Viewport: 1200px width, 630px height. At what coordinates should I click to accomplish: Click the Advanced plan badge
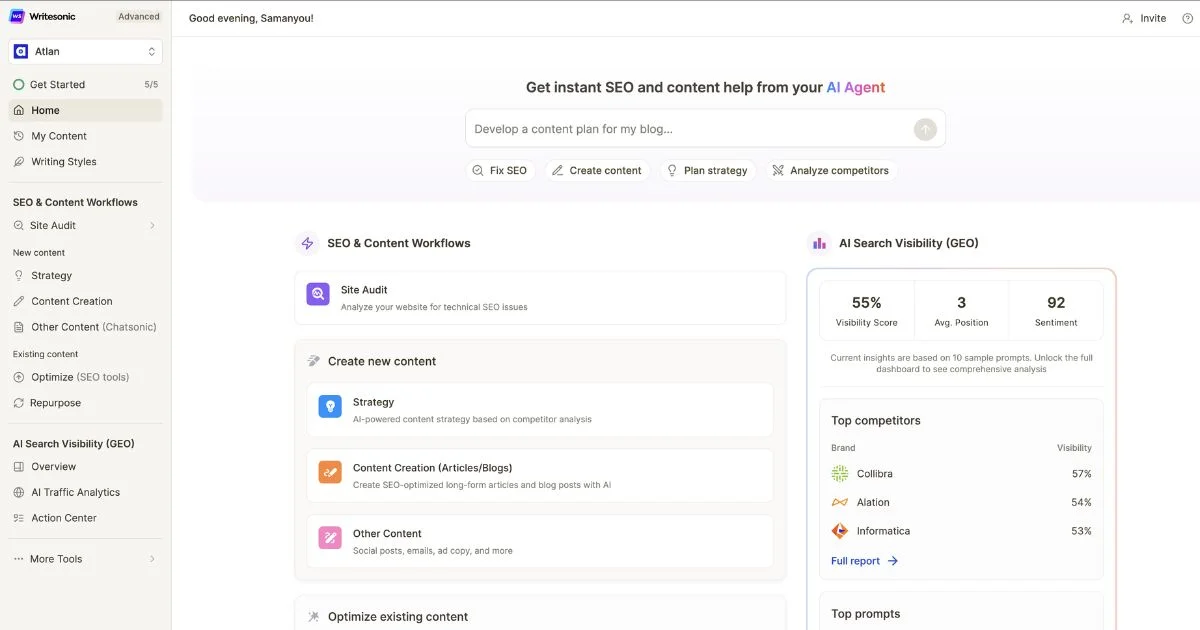coord(139,16)
